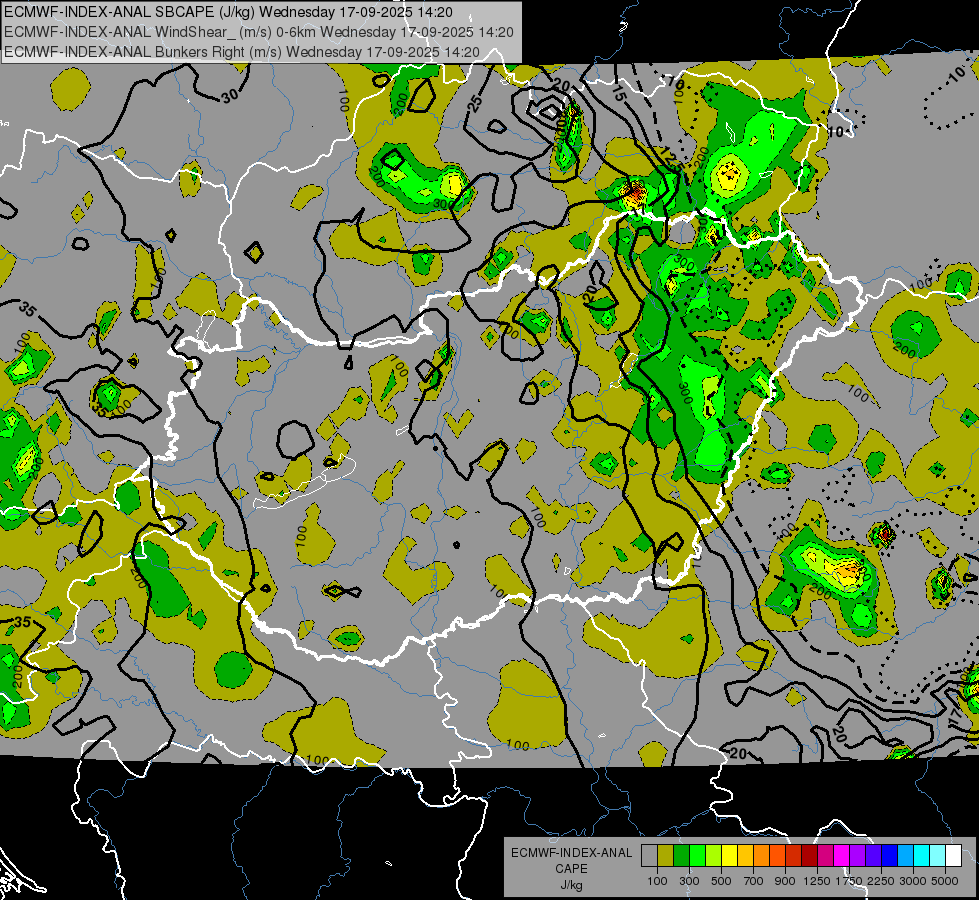Click the Bunkers Right title line
Image resolution: width=979 pixels, height=900 pixels.
(x=242, y=52)
